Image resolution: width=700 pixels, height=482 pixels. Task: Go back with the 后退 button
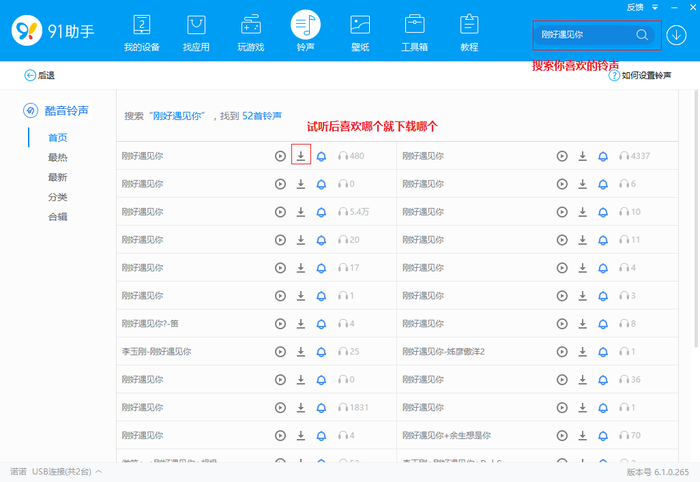[39, 75]
